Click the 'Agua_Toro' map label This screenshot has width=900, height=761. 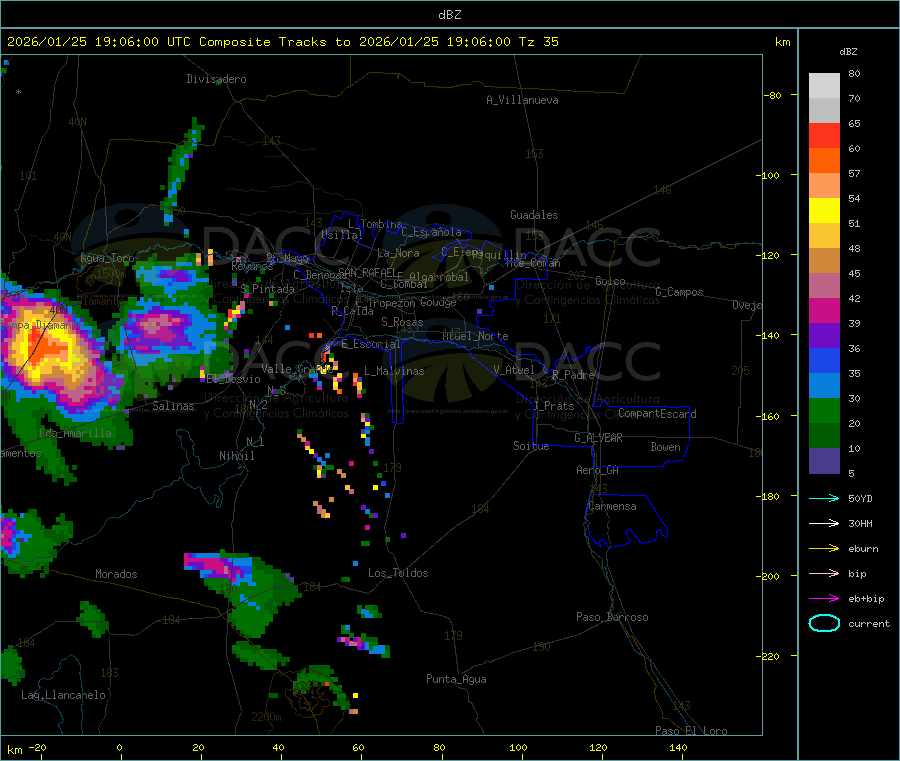pyautogui.click(x=107, y=258)
